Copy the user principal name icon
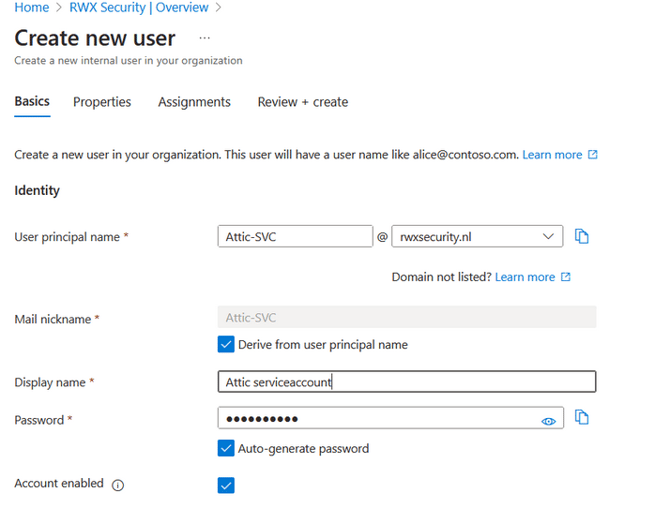 click(582, 237)
